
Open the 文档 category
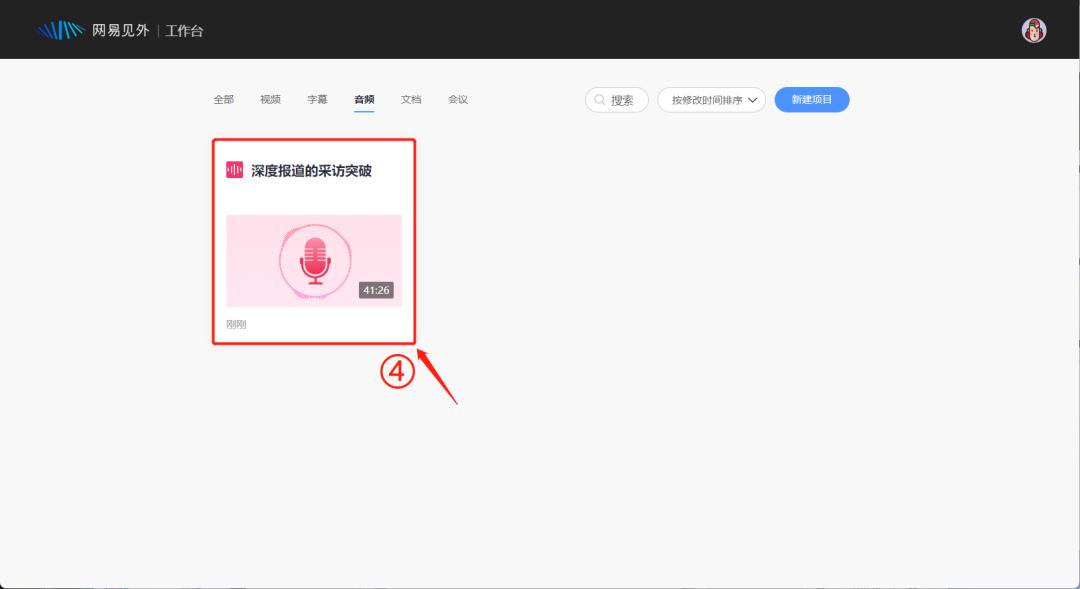click(411, 99)
